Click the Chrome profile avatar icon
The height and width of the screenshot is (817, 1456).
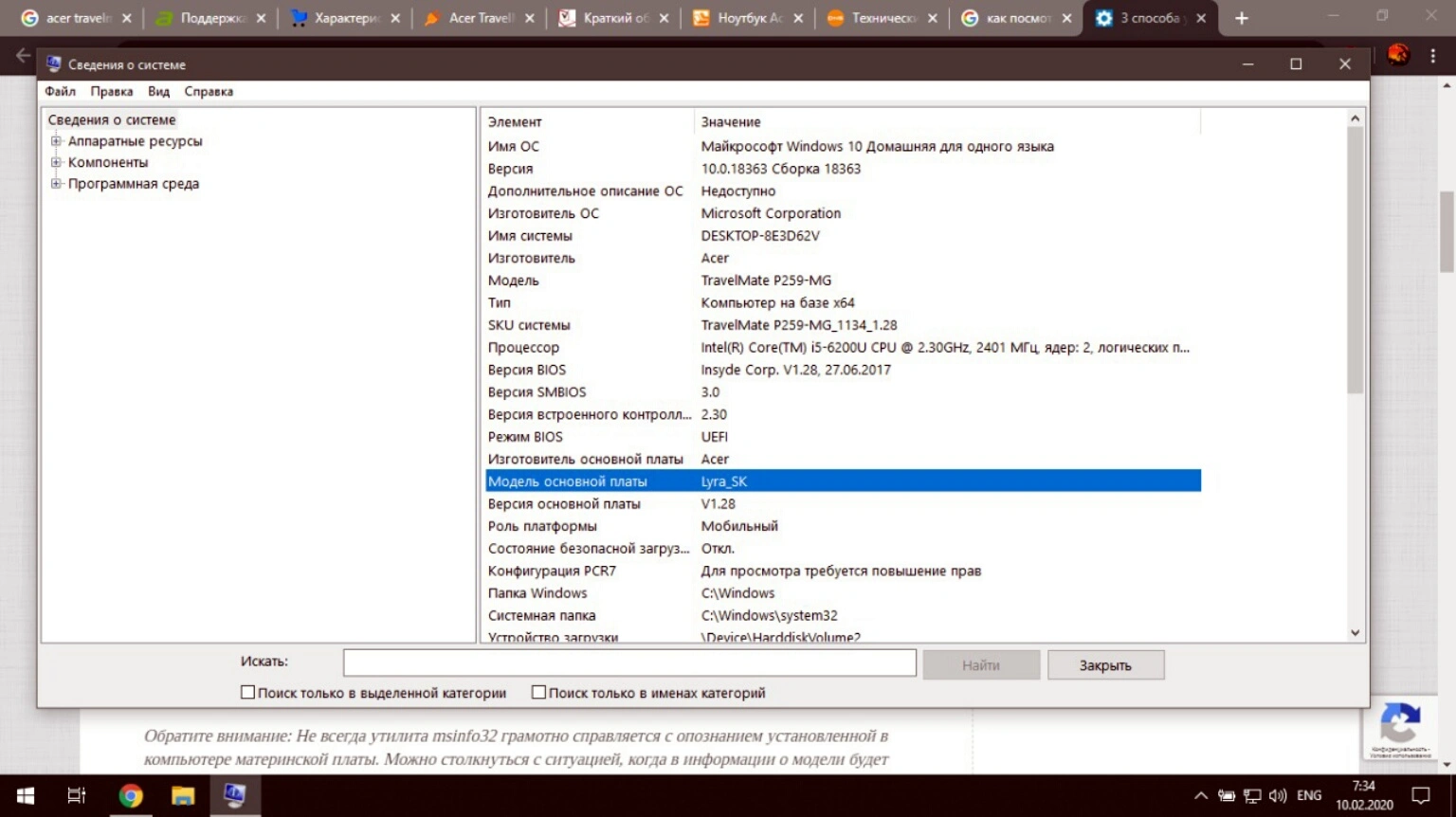1398,55
